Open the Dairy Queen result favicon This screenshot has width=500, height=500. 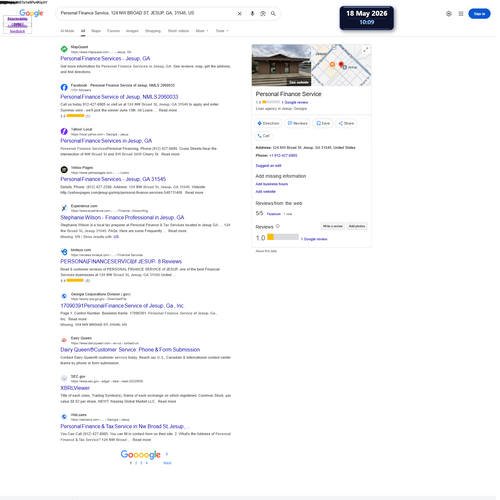[x=64, y=340]
